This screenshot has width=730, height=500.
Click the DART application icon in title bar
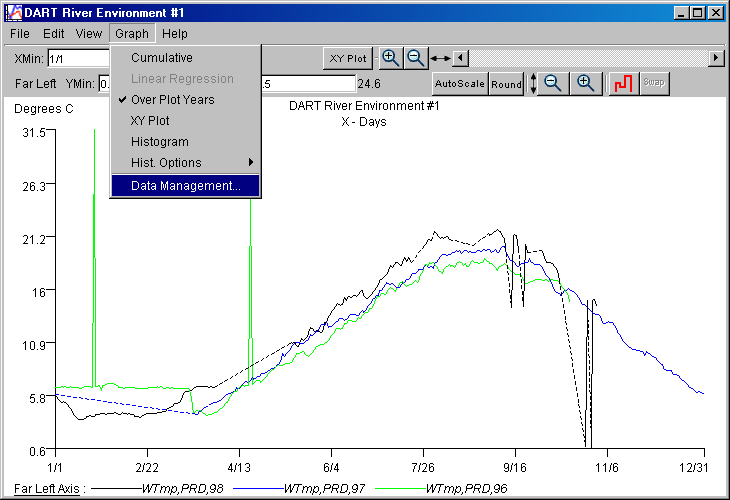pyautogui.click(x=12, y=13)
